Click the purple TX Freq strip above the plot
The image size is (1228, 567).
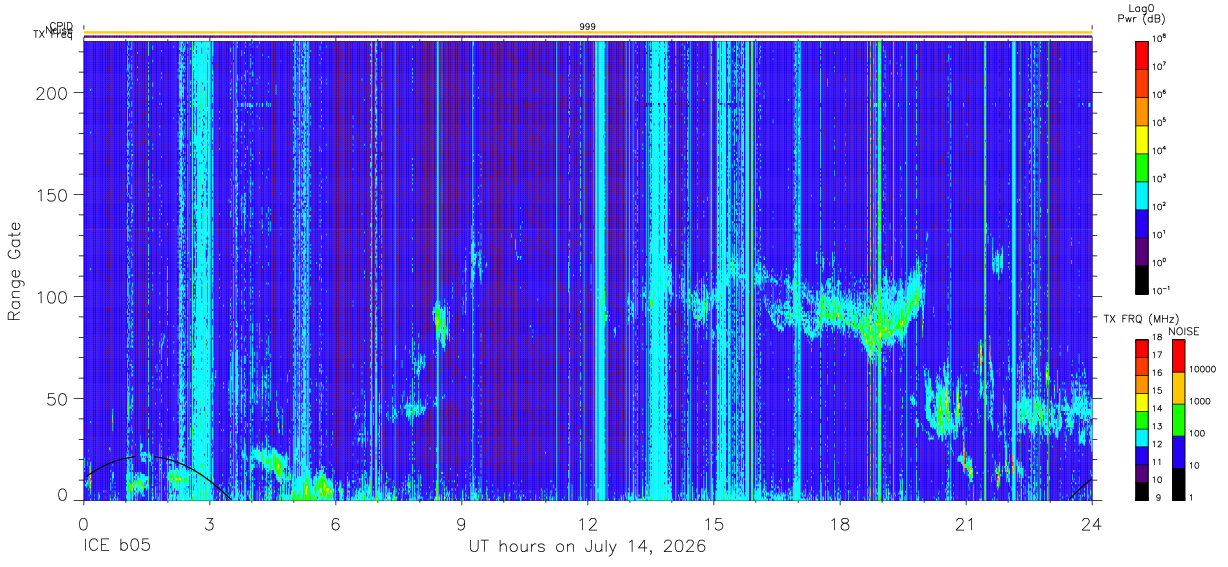(588, 37)
